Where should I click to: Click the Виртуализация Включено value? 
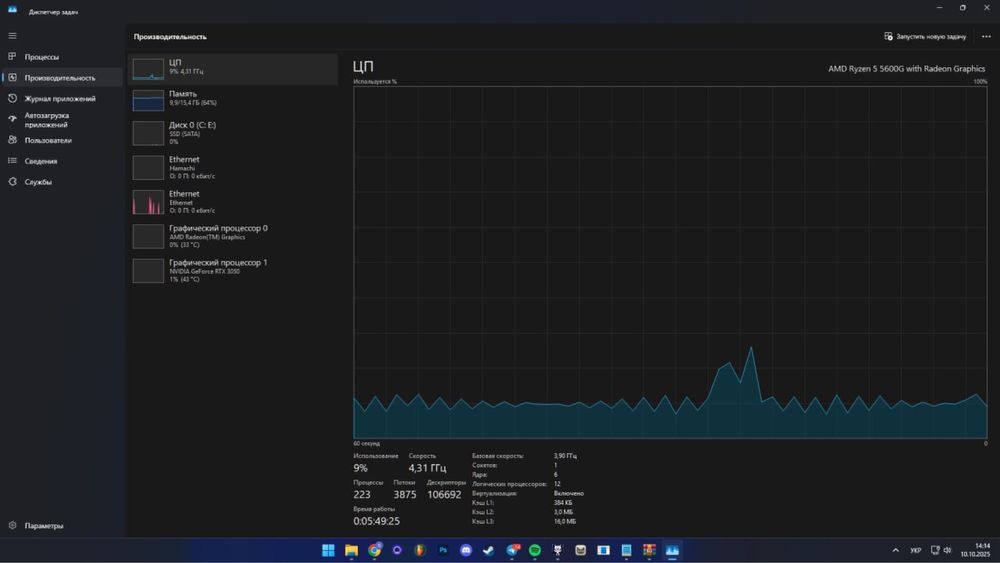568,494
